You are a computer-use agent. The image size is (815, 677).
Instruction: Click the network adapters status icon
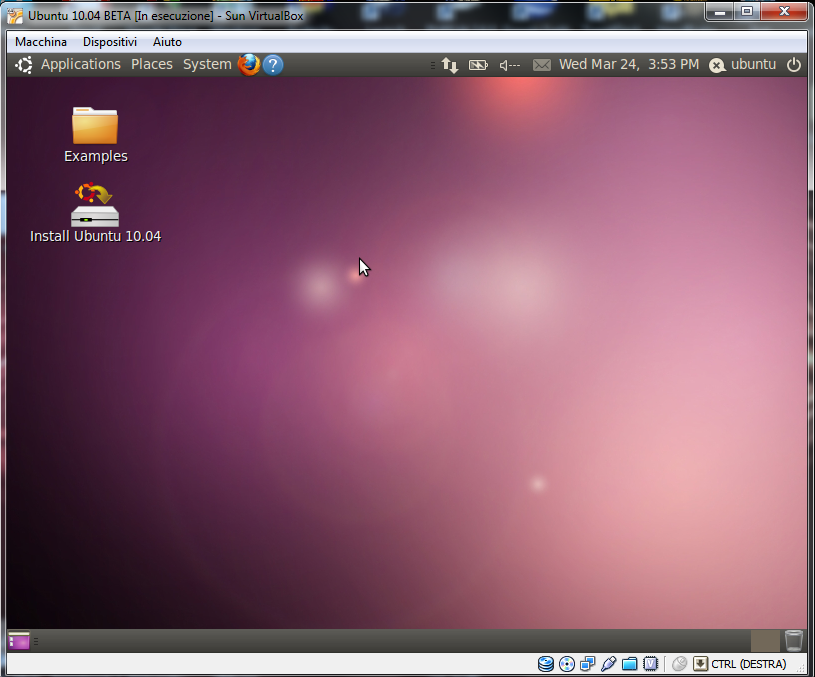(588, 664)
